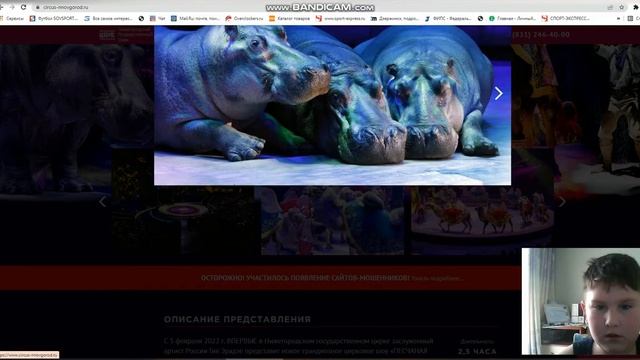The height and width of the screenshot is (360, 640).
Task: Expand the bookmarks overflow chevron
Action: (618, 18)
